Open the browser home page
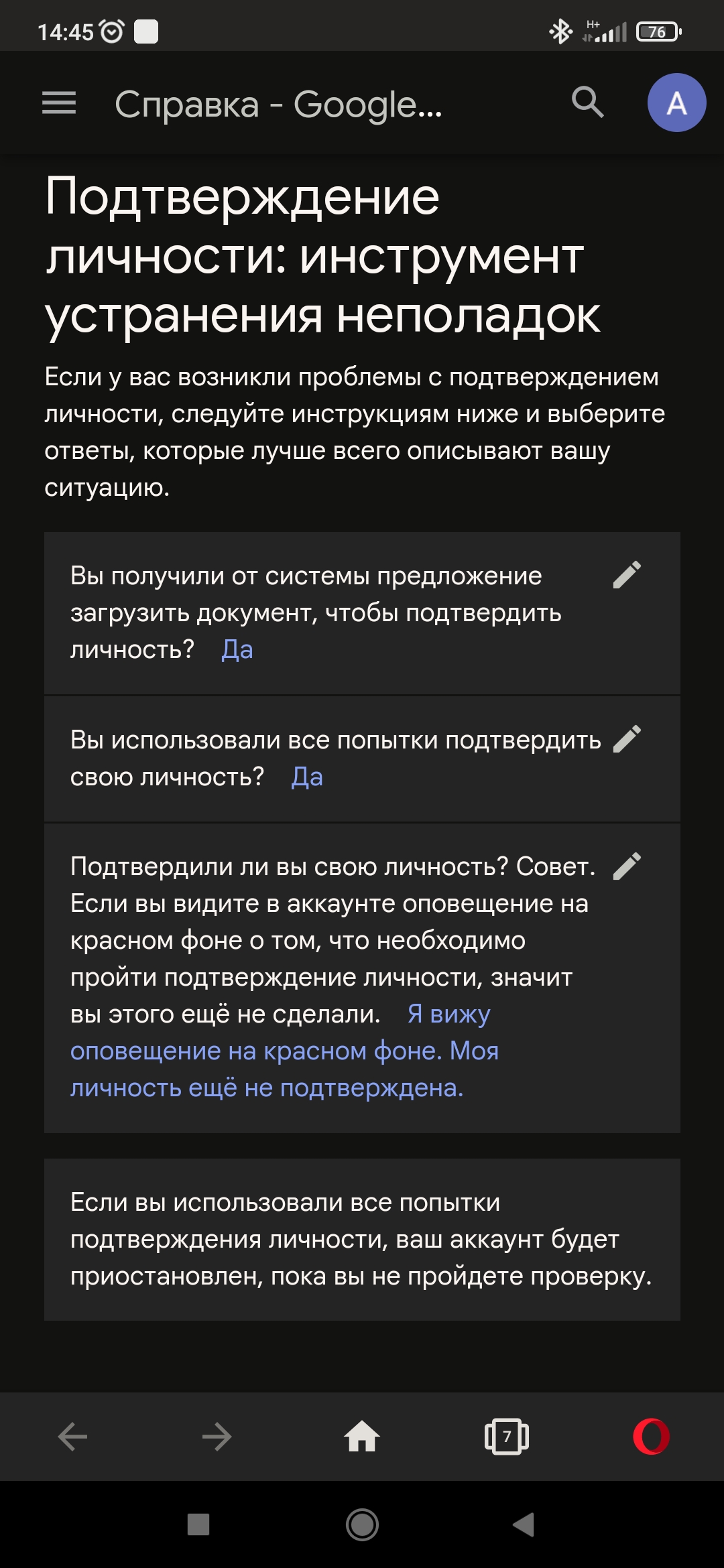Screen dimensions: 724x1568 point(362,1437)
